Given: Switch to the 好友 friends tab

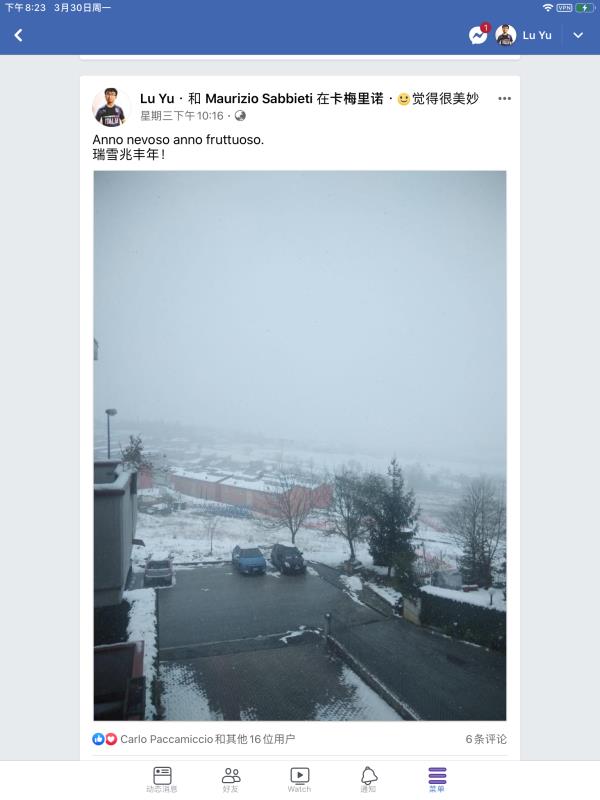Looking at the screenshot, I should 231,780.
